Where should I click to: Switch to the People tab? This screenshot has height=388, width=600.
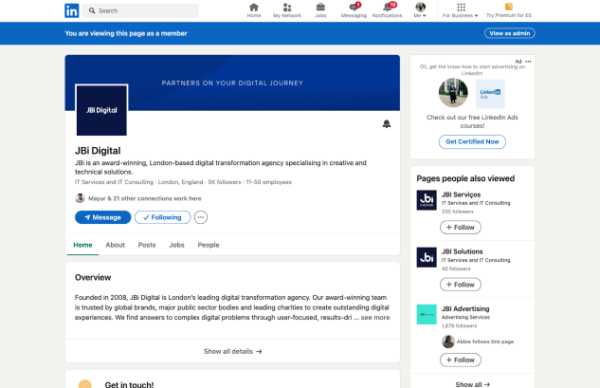(x=209, y=245)
